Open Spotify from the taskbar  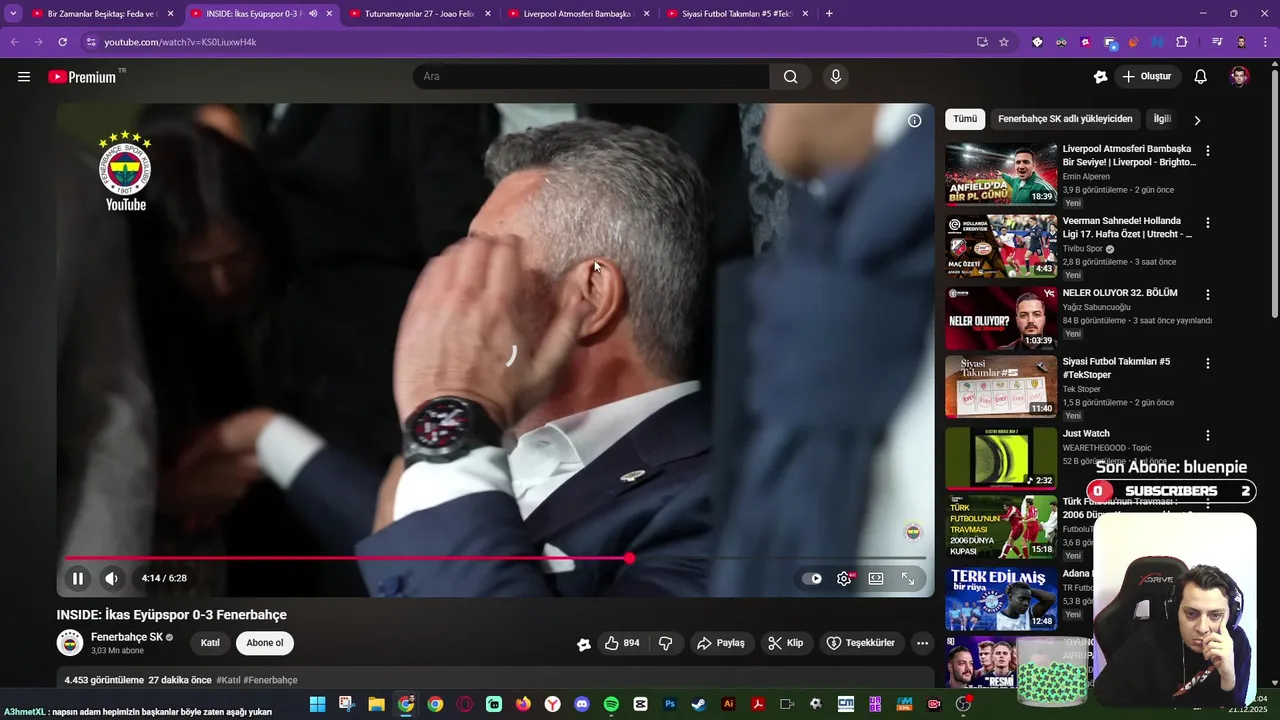click(x=611, y=704)
